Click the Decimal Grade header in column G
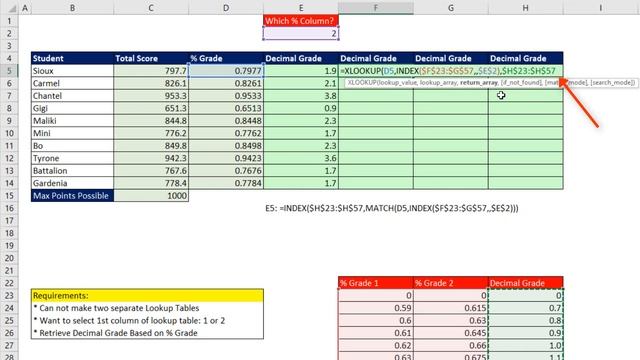Image resolution: width=640 pixels, height=360 pixels. click(x=451, y=58)
